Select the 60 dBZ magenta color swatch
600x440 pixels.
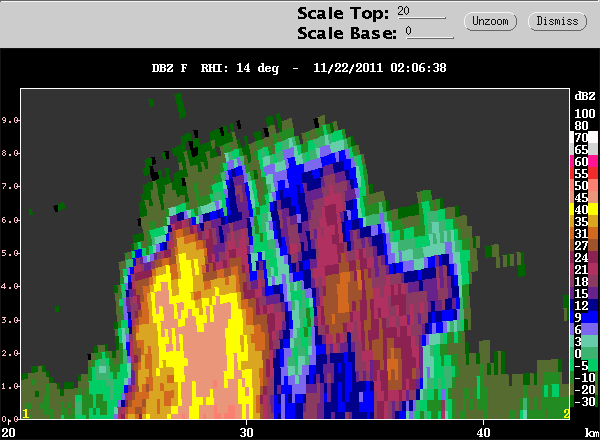[x=584, y=161]
